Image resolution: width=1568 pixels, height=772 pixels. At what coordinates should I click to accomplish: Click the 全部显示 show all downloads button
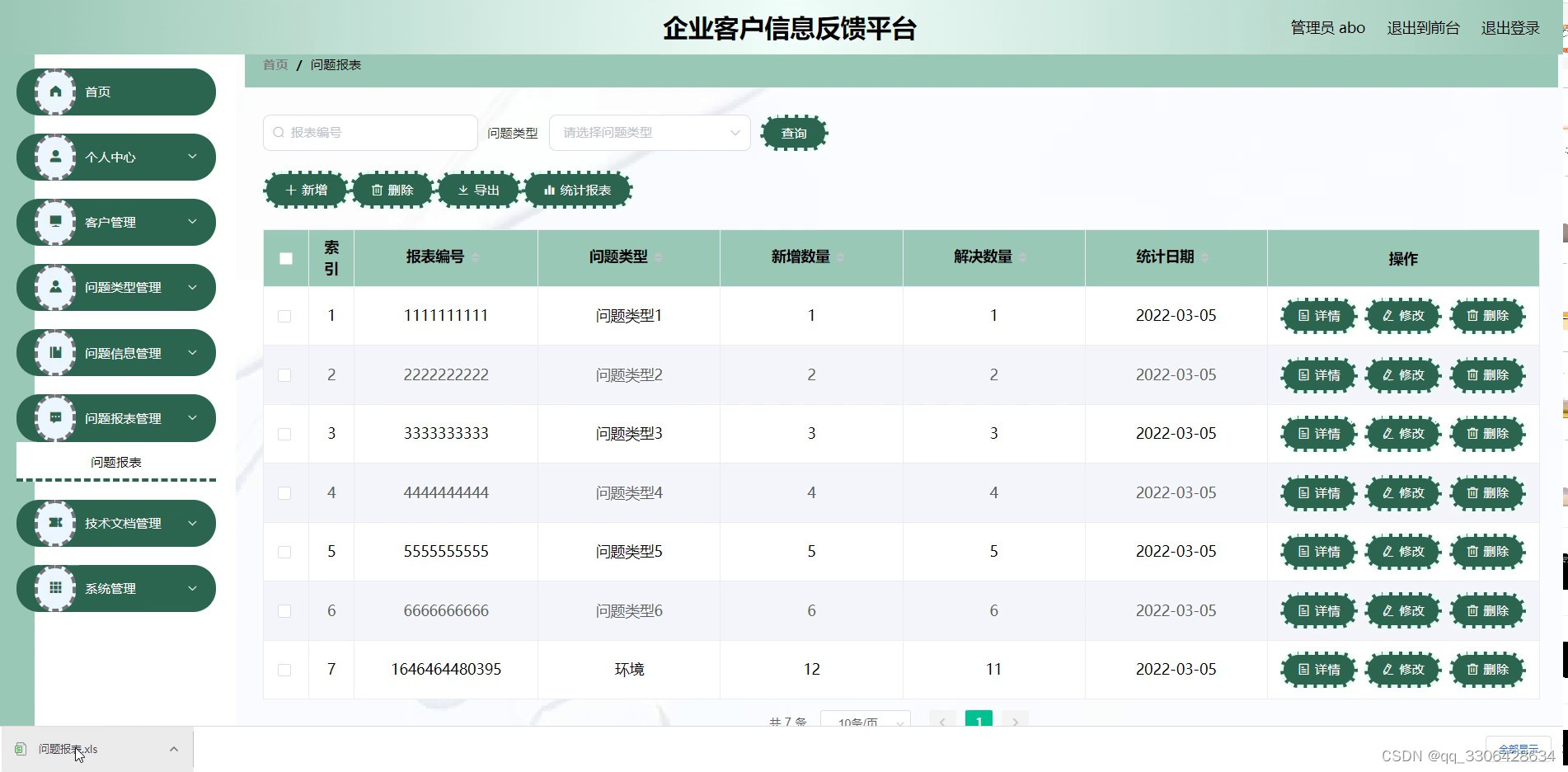point(1519,749)
